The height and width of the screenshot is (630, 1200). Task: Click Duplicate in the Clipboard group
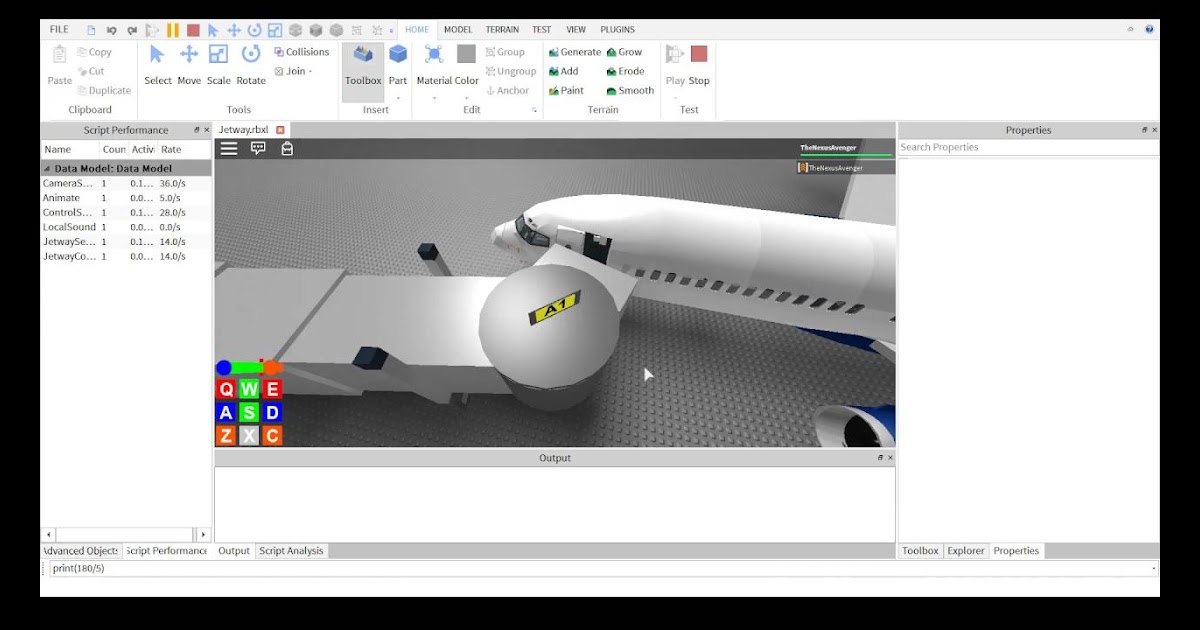[104, 90]
